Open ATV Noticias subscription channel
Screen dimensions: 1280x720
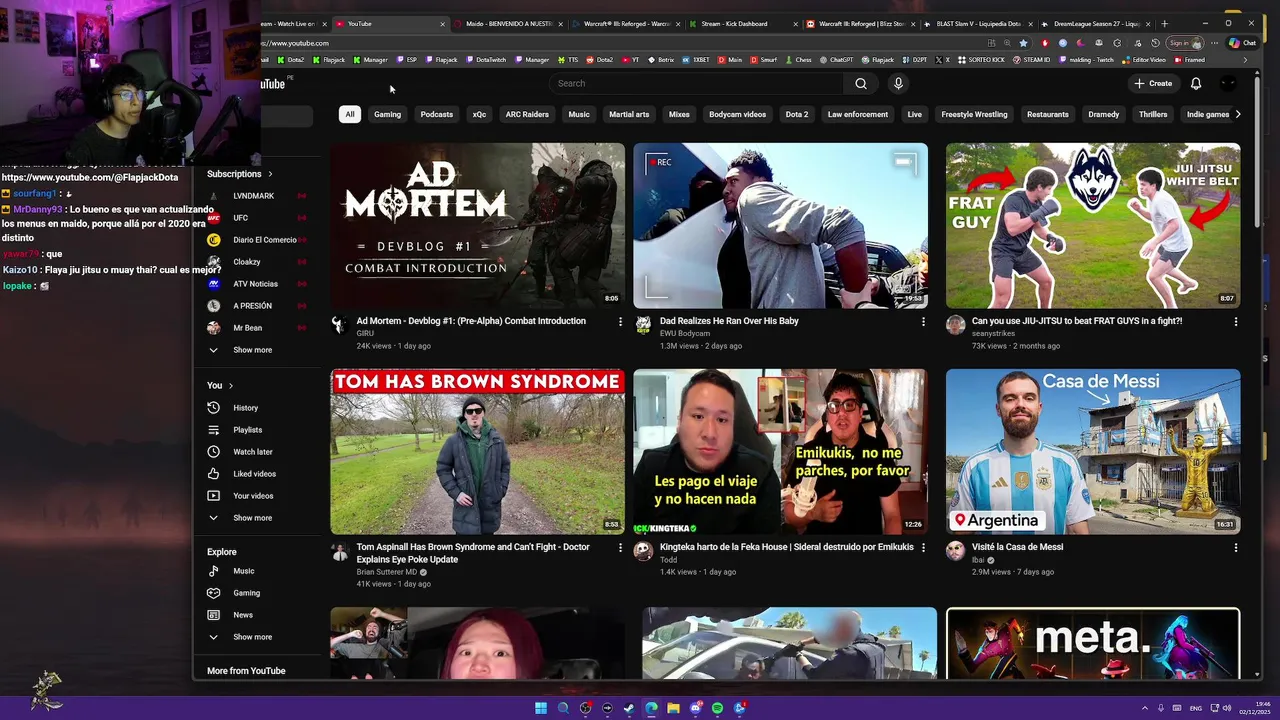[256, 284]
